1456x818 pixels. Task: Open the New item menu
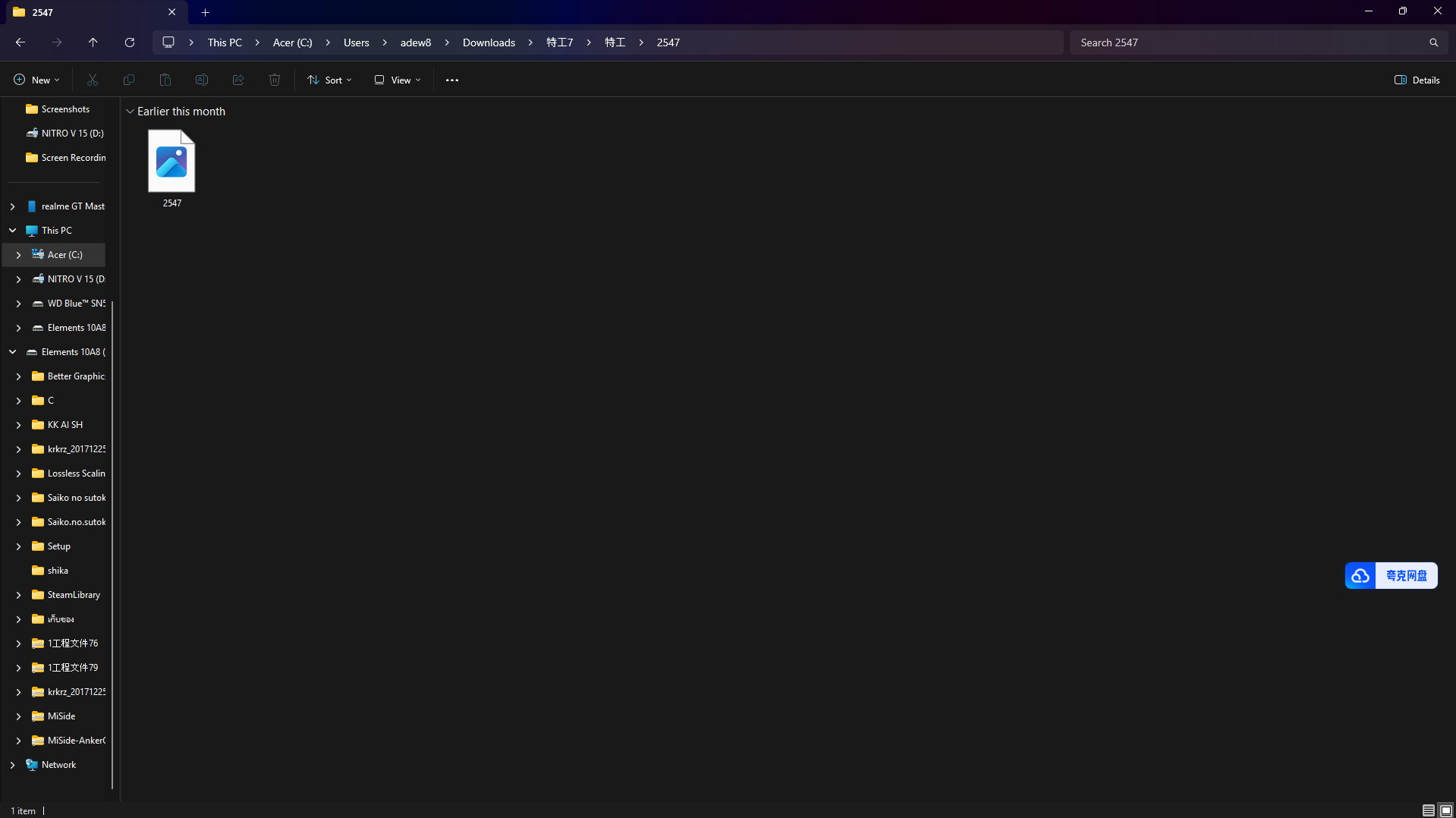click(36, 80)
